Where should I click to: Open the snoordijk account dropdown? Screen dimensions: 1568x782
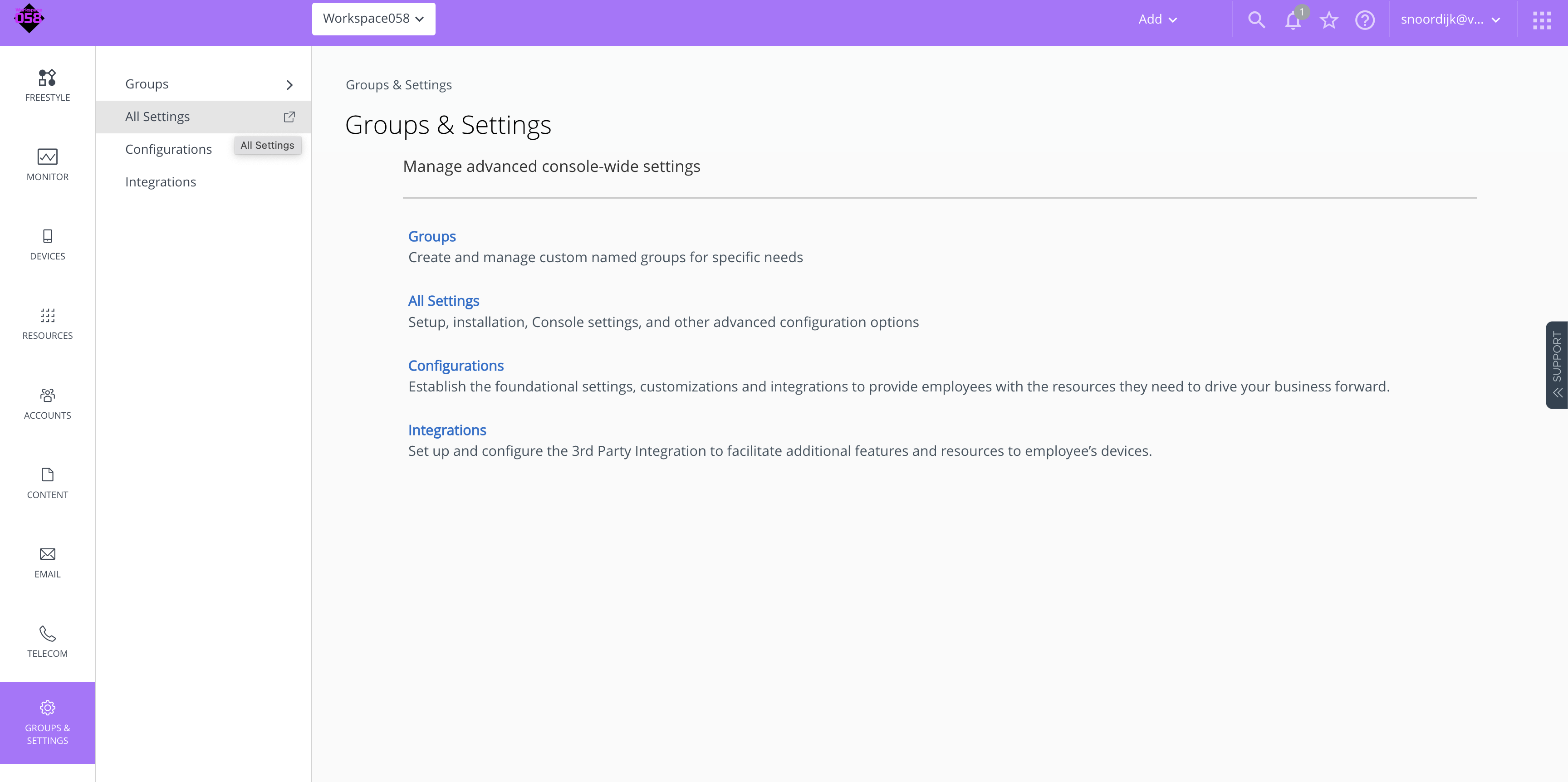coord(1452,20)
